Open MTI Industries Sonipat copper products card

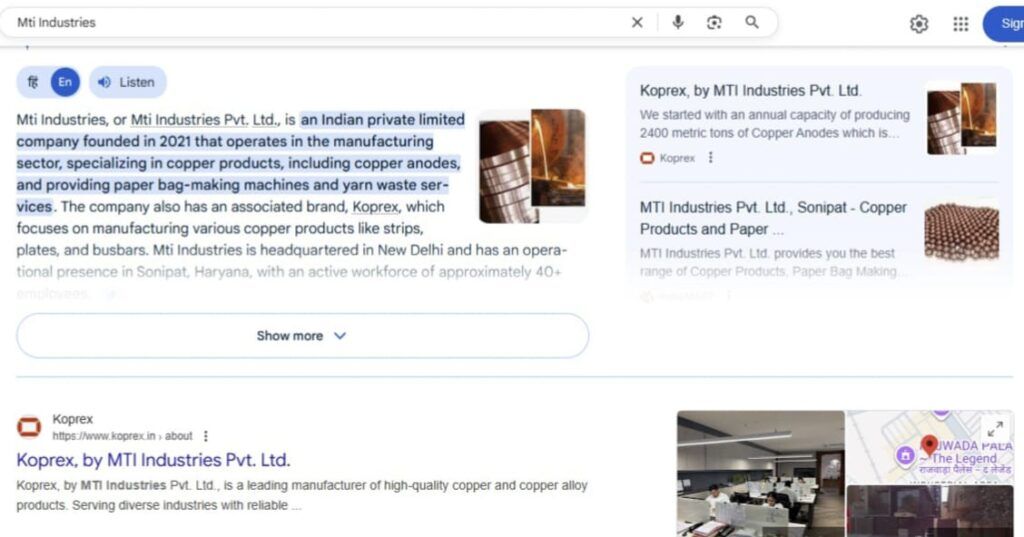point(773,217)
